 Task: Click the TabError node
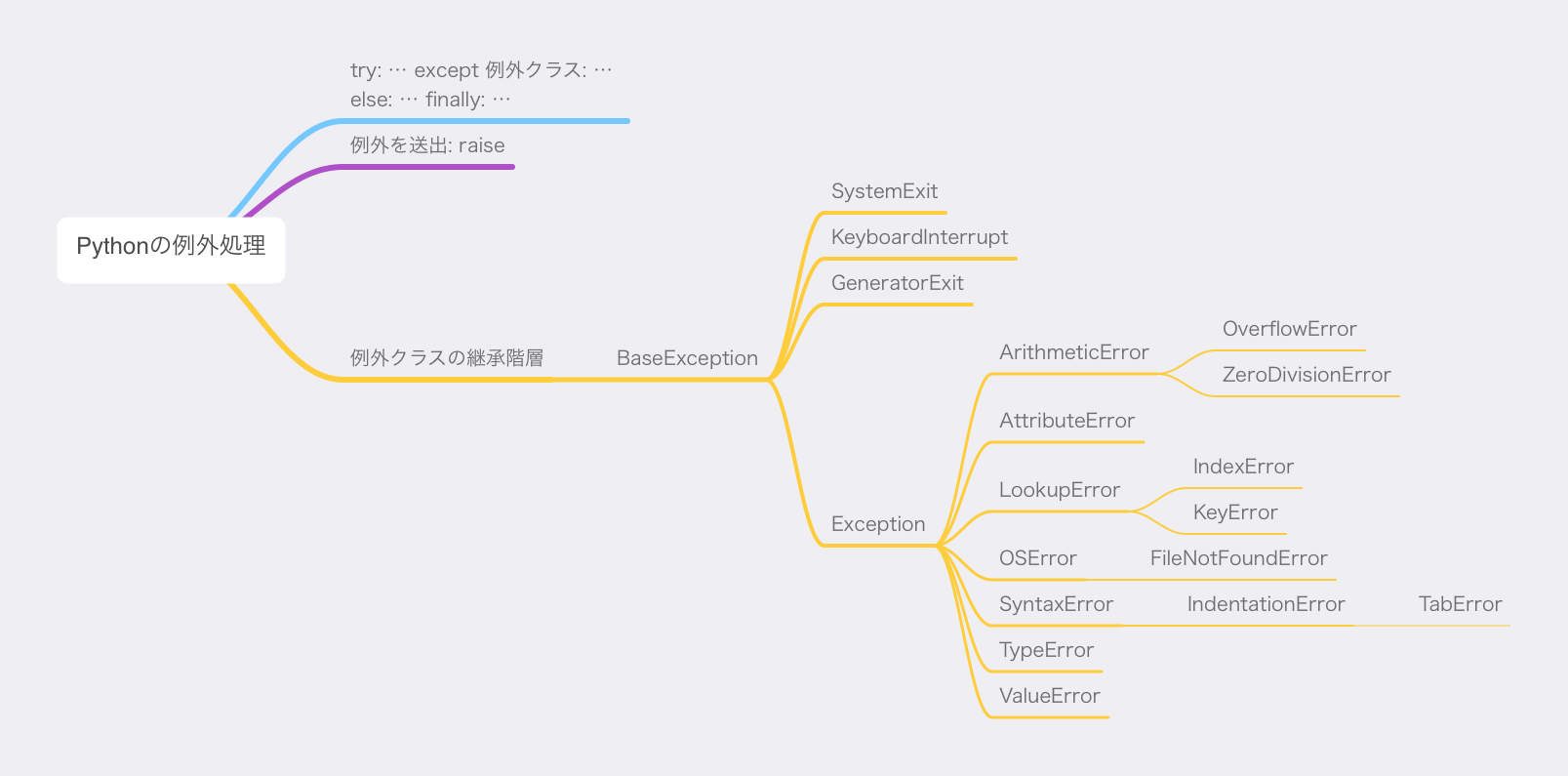[x=1460, y=604]
